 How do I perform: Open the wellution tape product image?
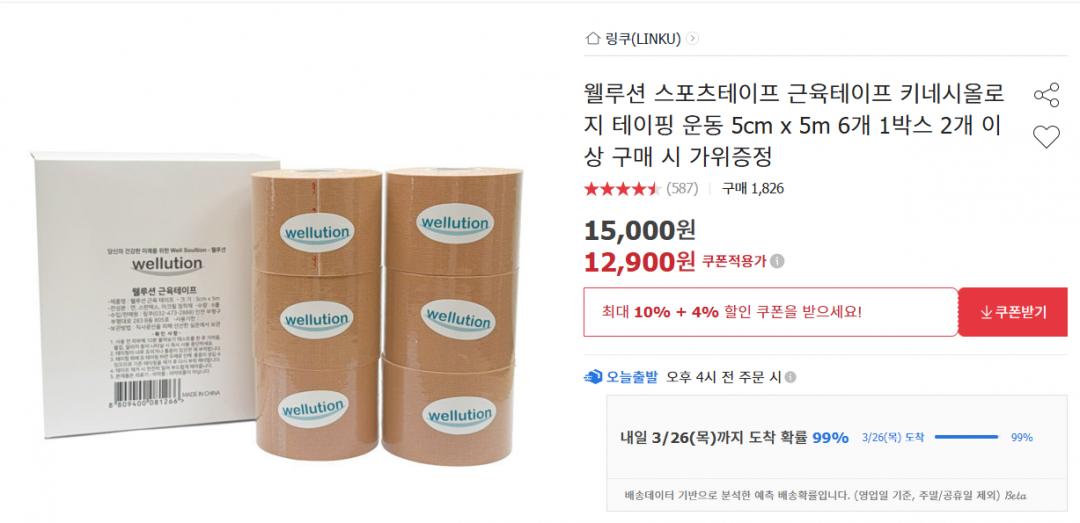pyautogui.click(x=282, y=303)
